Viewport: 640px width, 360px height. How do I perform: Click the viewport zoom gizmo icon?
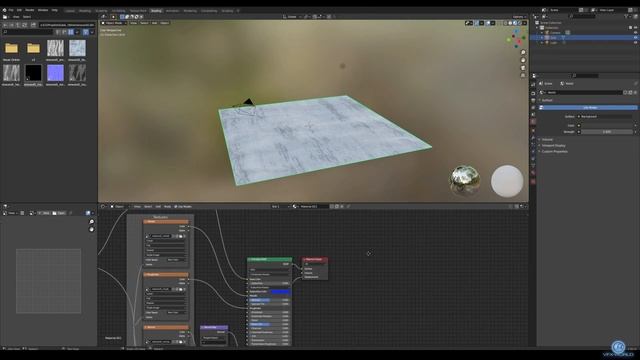click(523, 53)
